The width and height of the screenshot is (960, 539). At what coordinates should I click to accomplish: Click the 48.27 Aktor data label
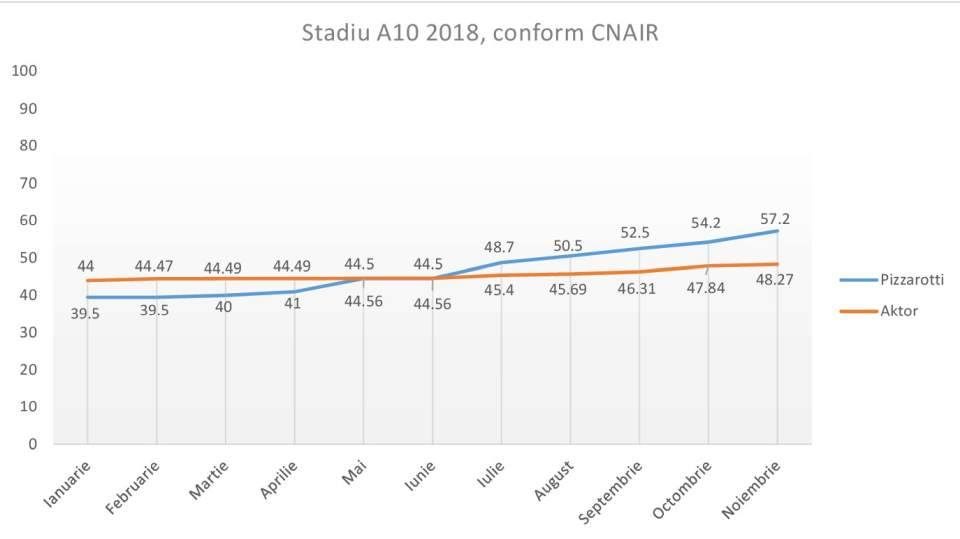[774, 280]
